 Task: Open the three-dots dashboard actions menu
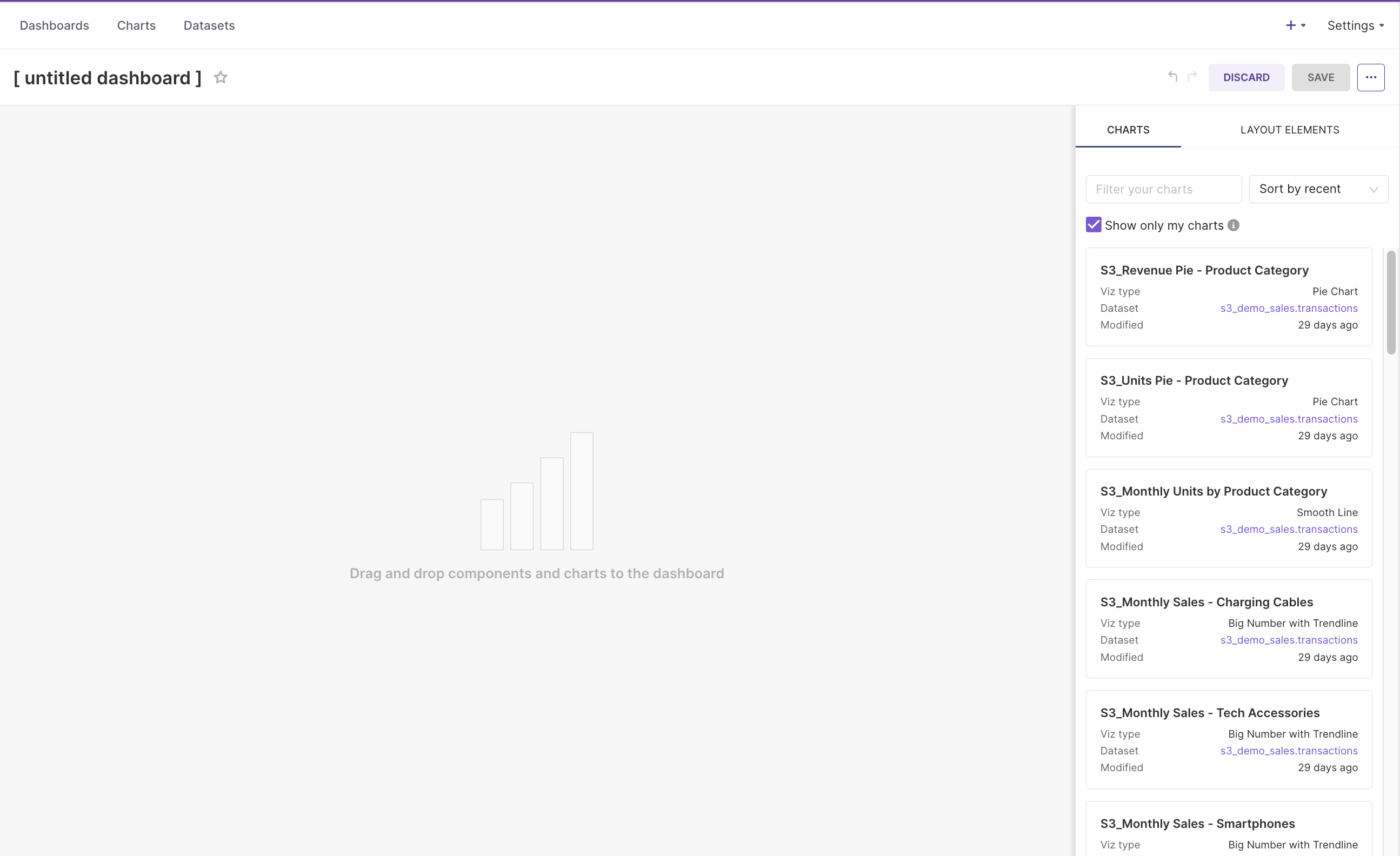(x=1370, y=77)
